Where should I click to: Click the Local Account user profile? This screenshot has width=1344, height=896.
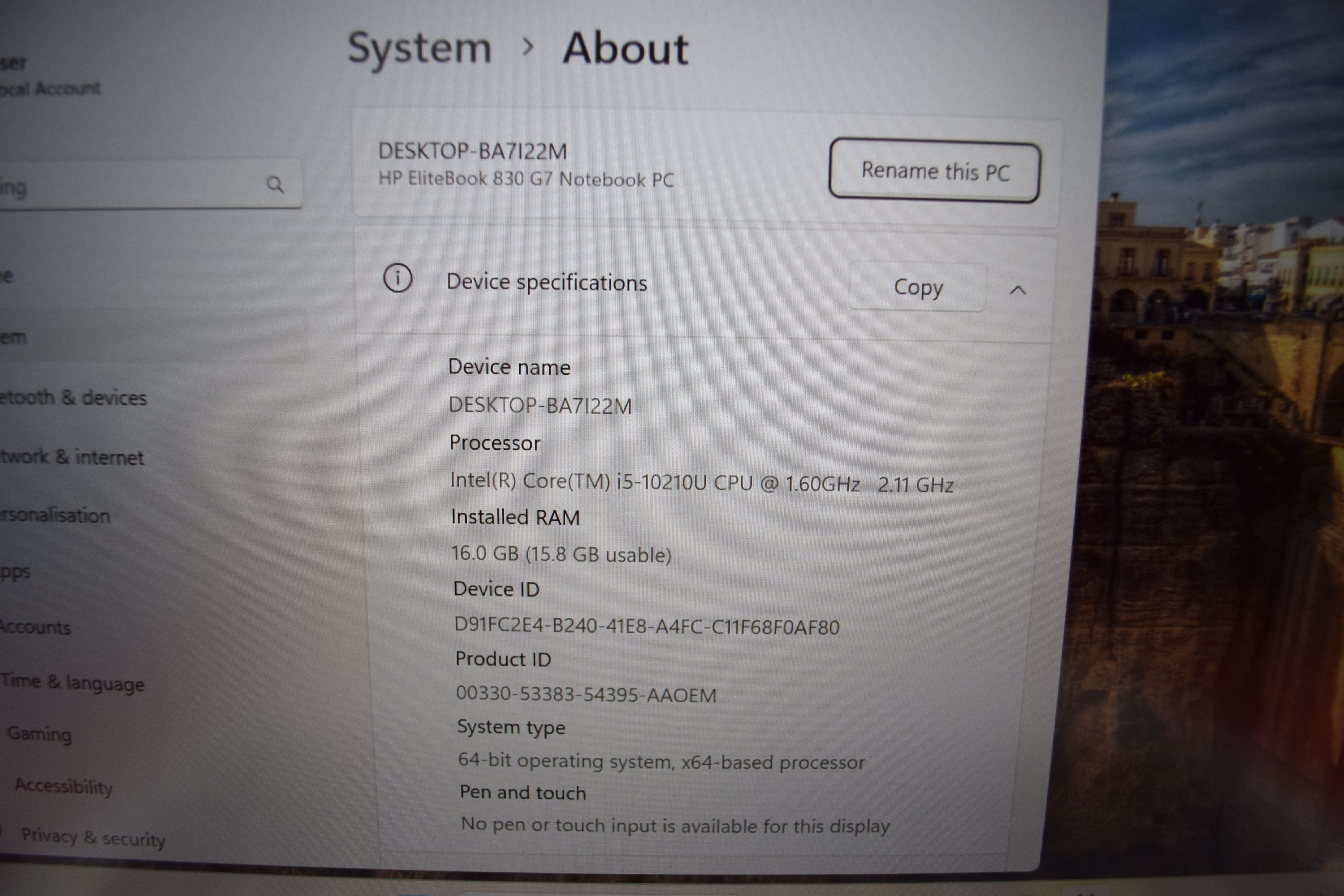[x=50, y=76]
